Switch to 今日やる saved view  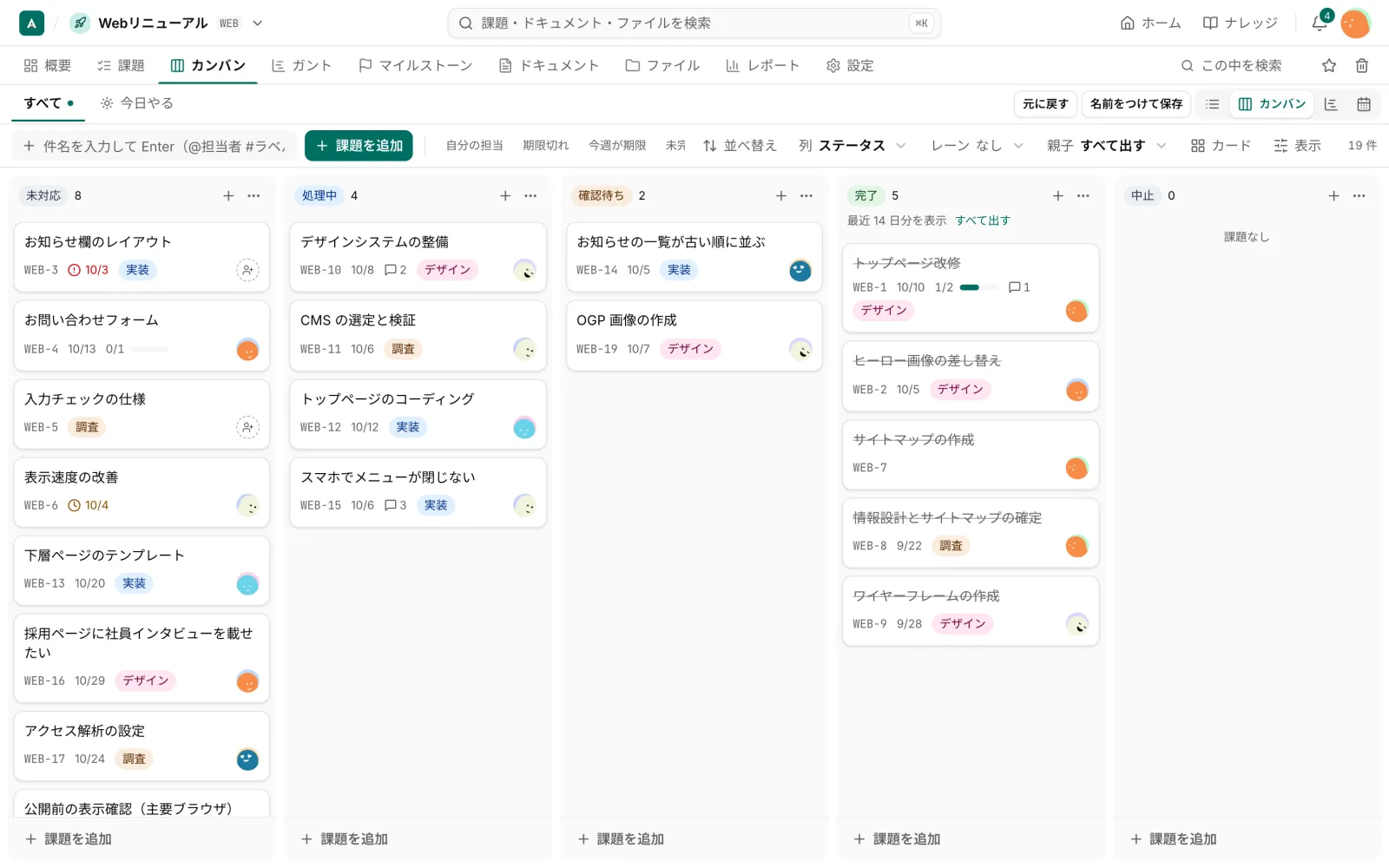137,103
